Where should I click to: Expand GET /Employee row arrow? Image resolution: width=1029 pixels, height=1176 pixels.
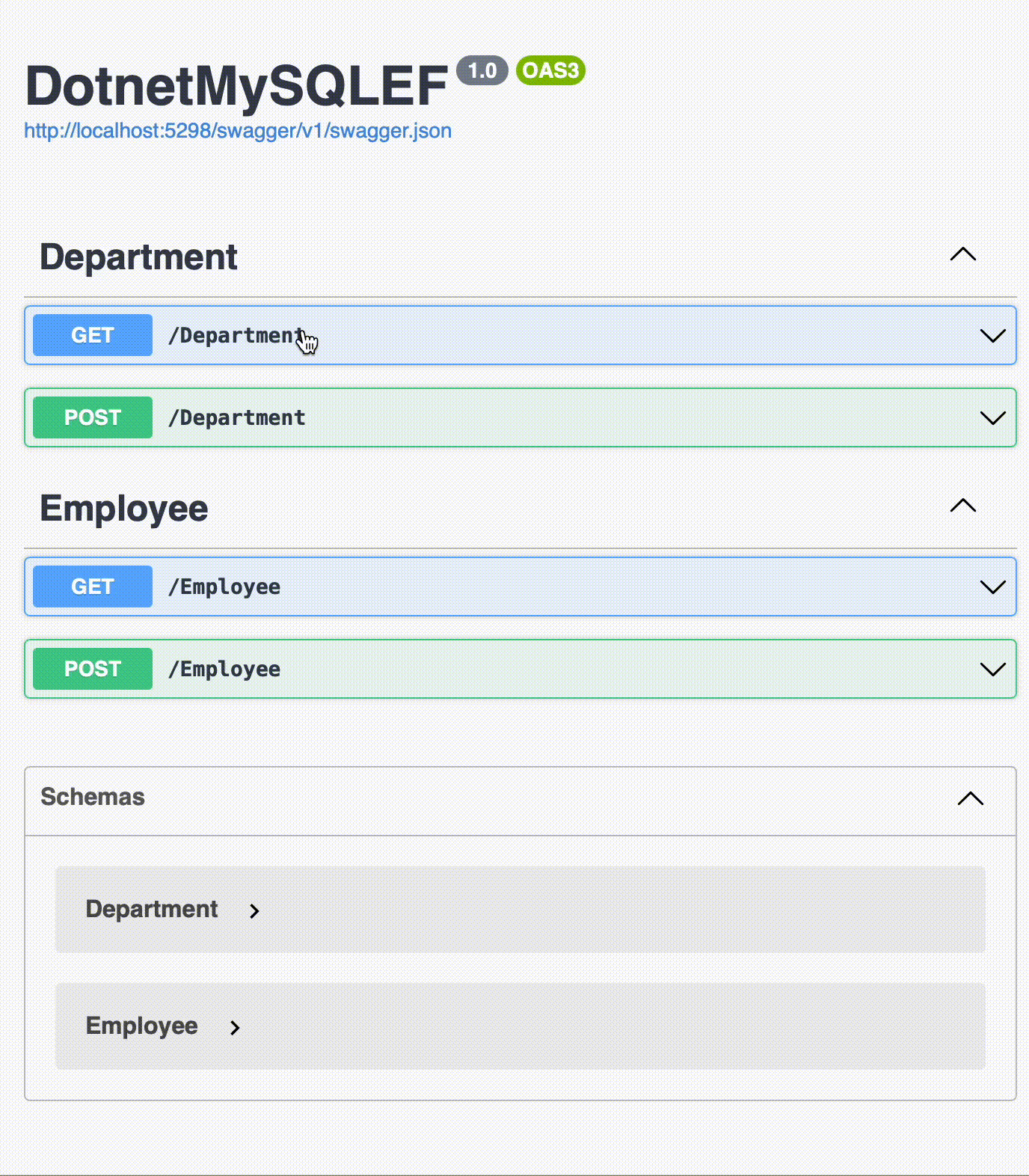pyautogui.click(x=992, y=587)
